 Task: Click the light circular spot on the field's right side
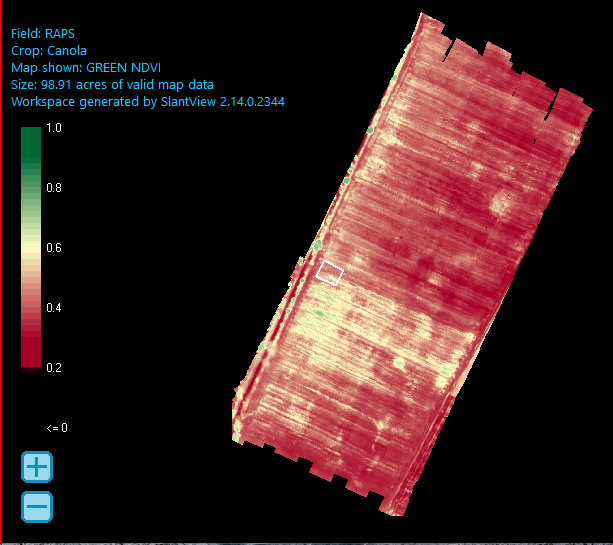click(x=497, y=204)
